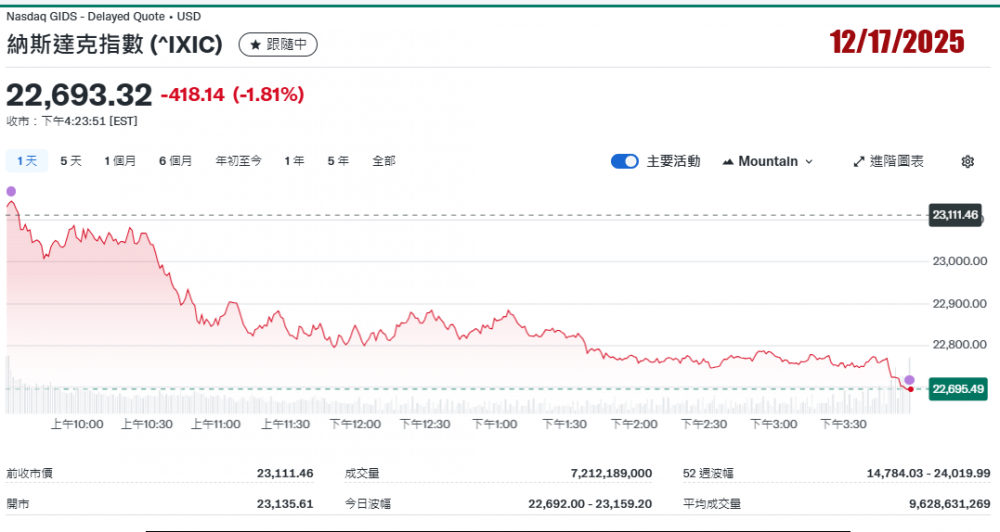Click the red dot at price line end
This screenshot has height=532, width=1000.
click(909, 389)
